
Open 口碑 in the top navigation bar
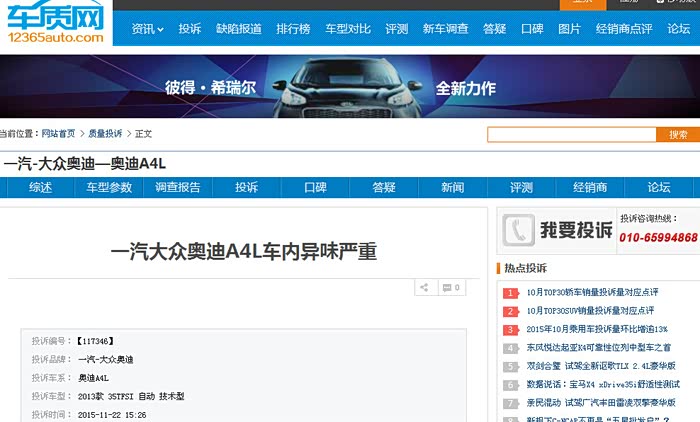click(532, 29)
